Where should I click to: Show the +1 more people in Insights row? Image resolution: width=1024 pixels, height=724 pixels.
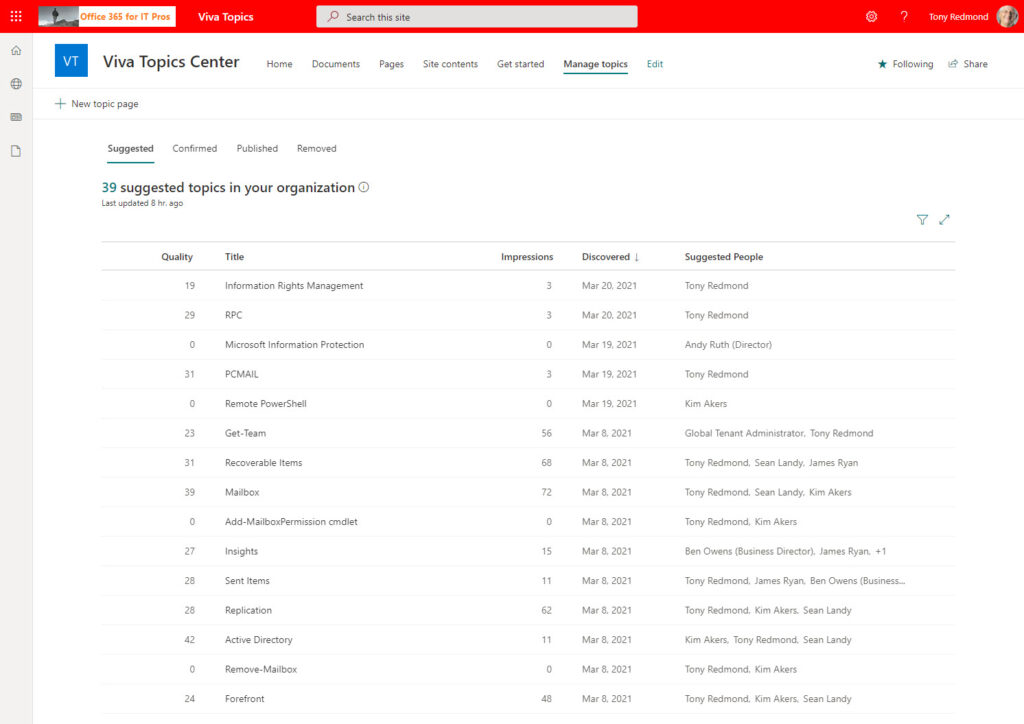pyautogui.click(x=881, y=551)
